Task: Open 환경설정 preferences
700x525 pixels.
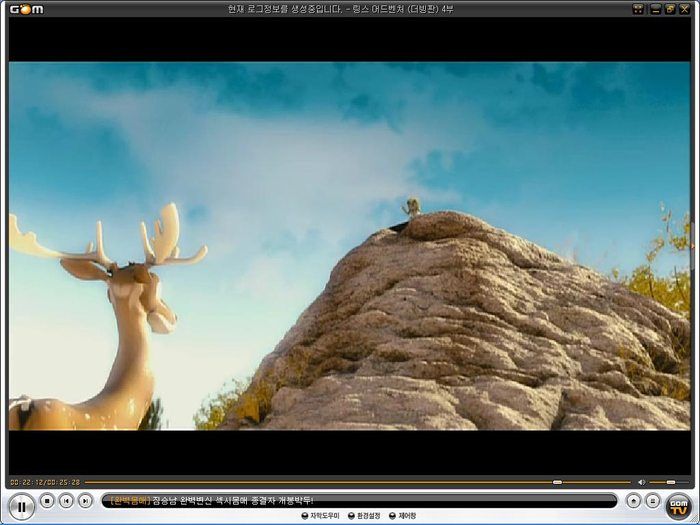Action: tap(364, 516)
